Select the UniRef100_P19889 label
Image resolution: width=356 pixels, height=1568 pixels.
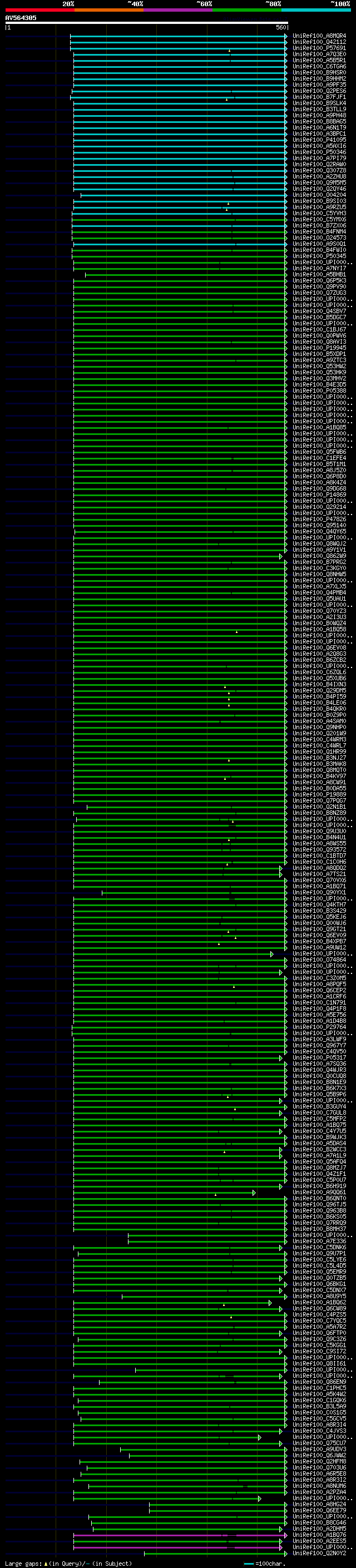coord(319,794)
